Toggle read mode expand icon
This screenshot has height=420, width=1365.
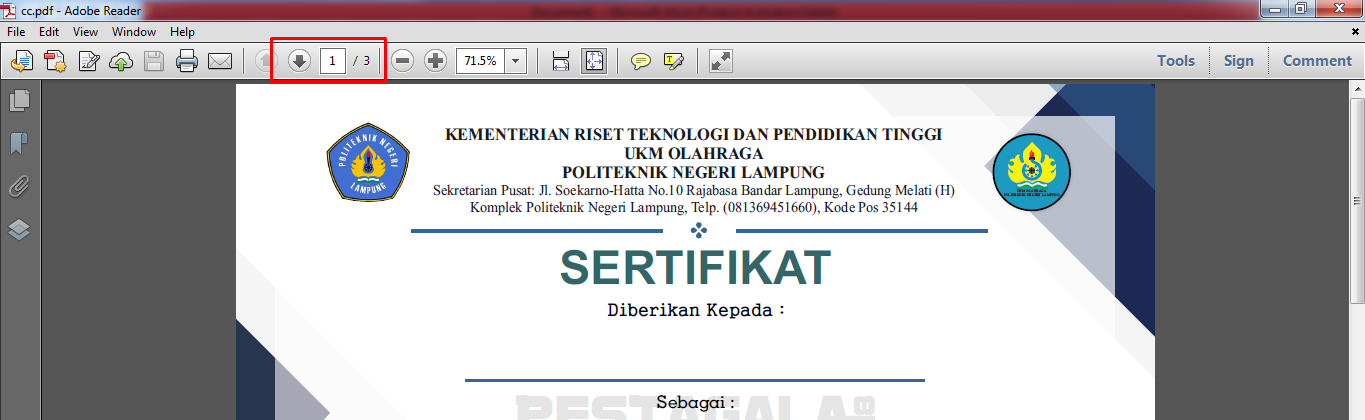(720, 61)
